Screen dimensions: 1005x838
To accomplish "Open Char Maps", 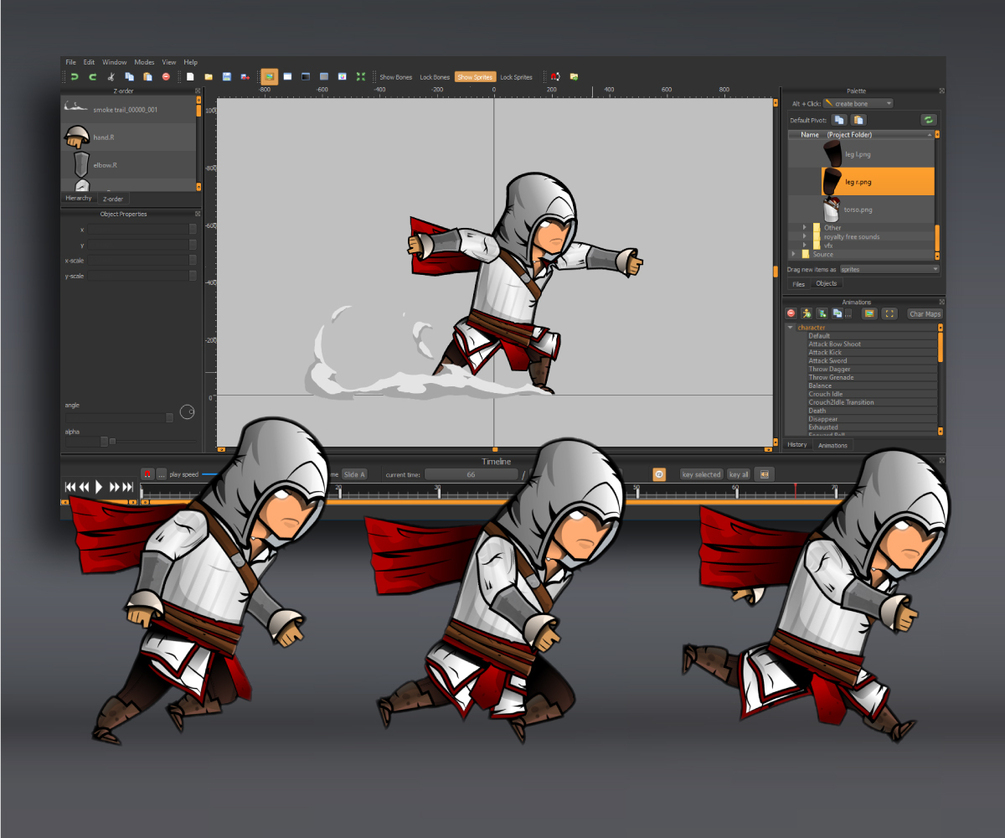I will point(924,314).
